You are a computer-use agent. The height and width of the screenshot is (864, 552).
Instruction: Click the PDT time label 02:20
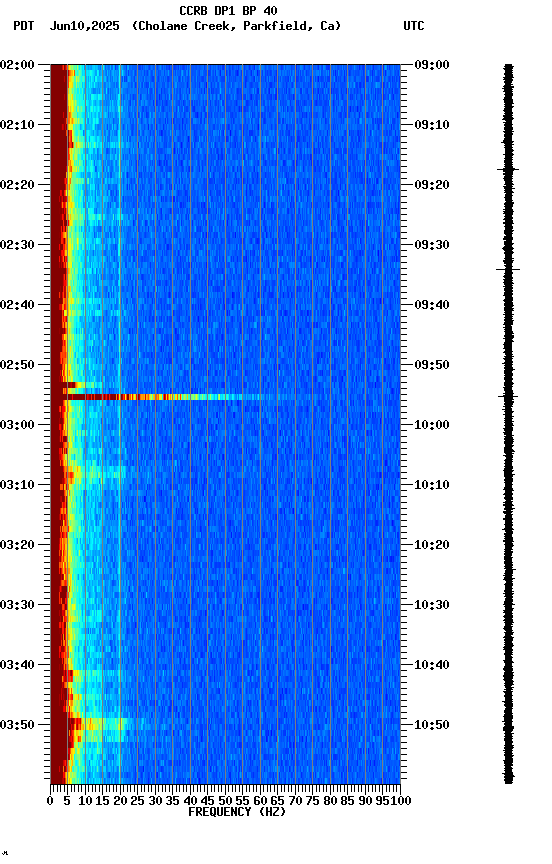(17, 185)
